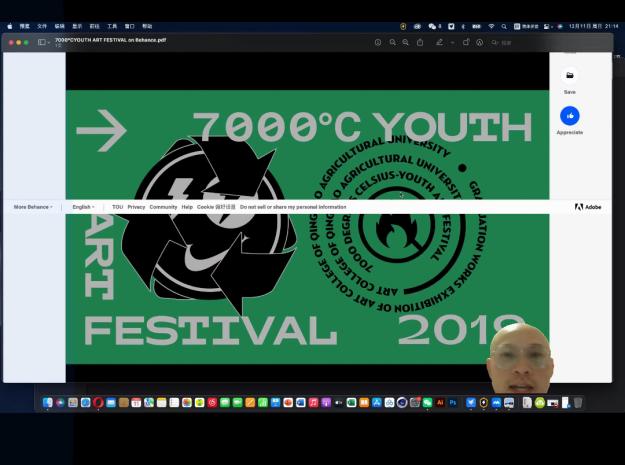625x465 pixels.
Task: Open the 文件 menu in menu bar
Action: coord(42,26)
